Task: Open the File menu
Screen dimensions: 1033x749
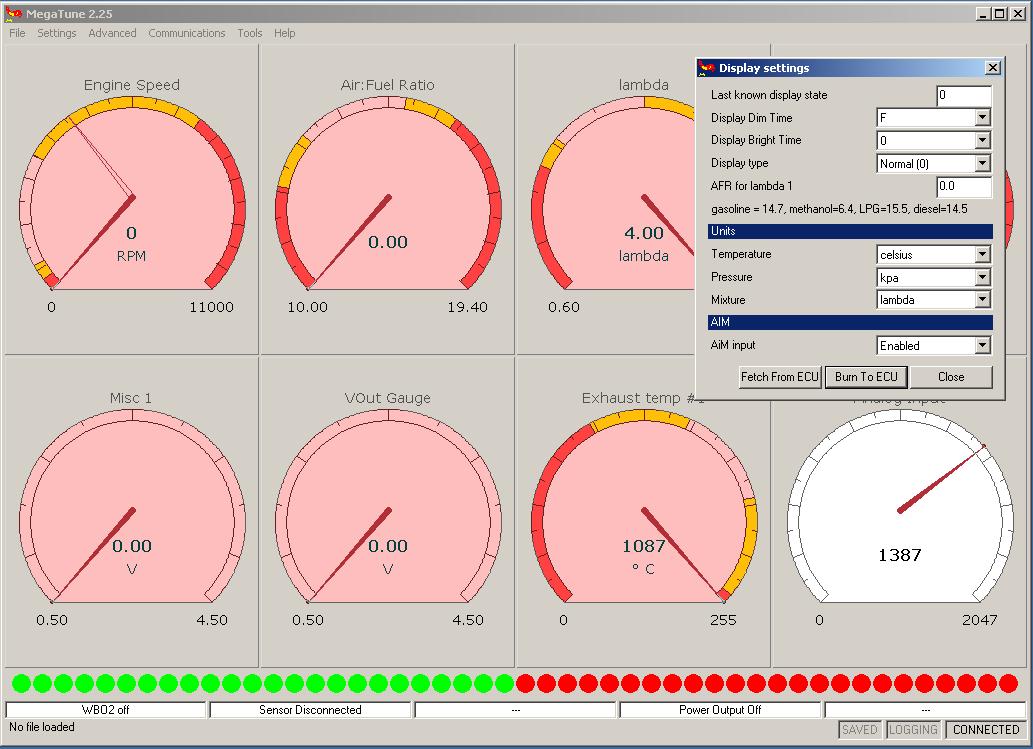Action: [17, 33]
